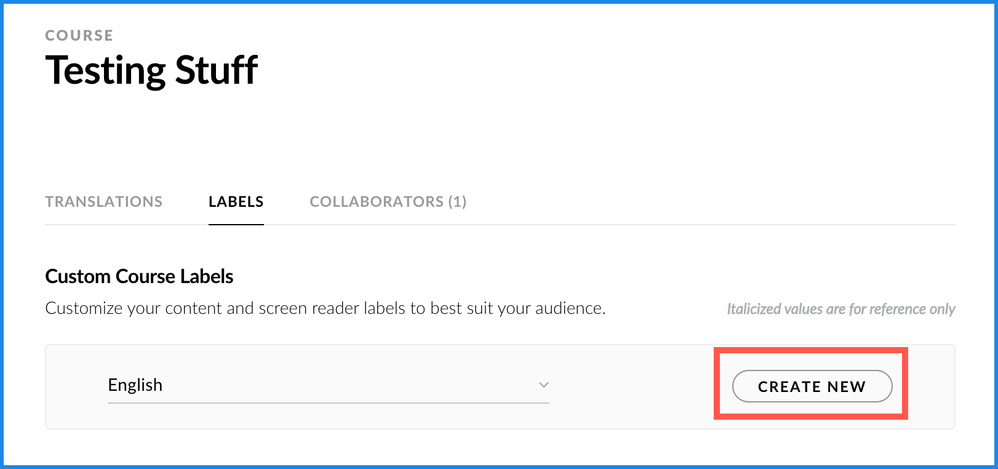Click the "Testing Stuff" course title
The height and width of the screenshot is (469, 998).
pos(151,70)
